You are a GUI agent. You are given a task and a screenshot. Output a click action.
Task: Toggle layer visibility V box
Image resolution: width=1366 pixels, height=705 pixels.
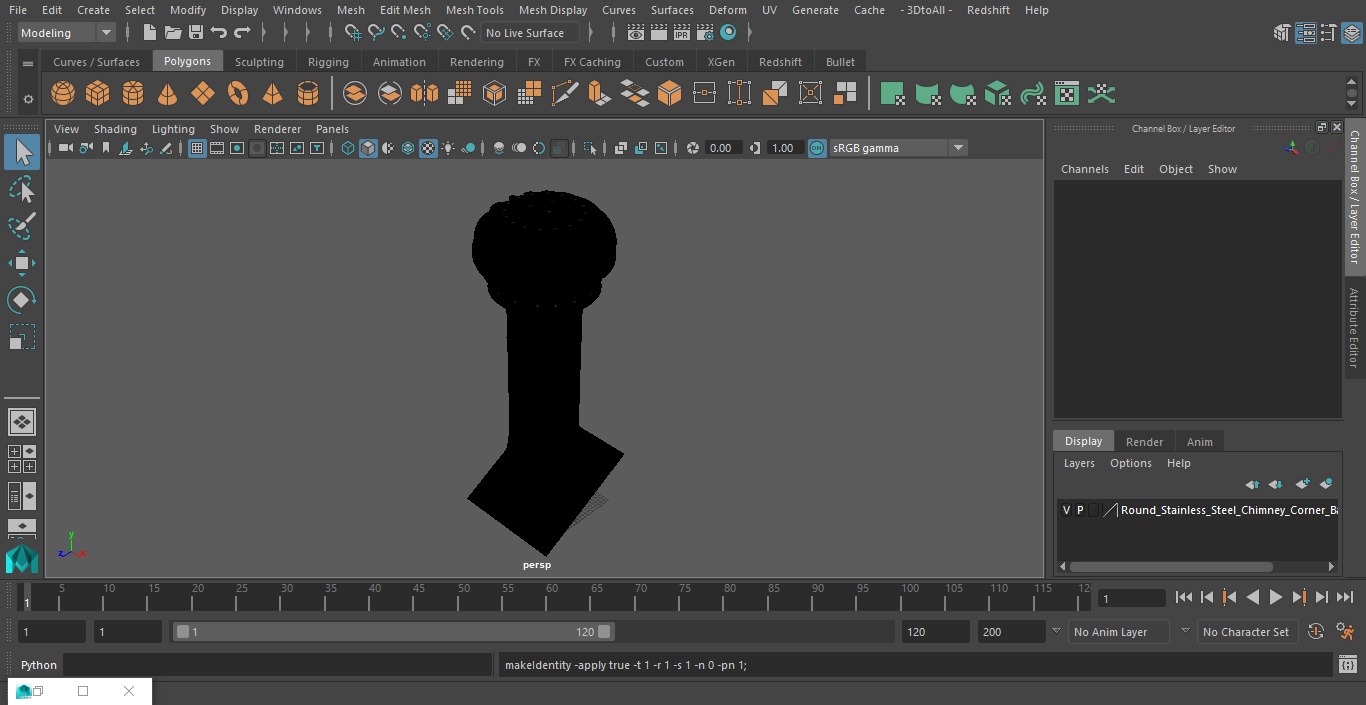(x=1066, y=510)
